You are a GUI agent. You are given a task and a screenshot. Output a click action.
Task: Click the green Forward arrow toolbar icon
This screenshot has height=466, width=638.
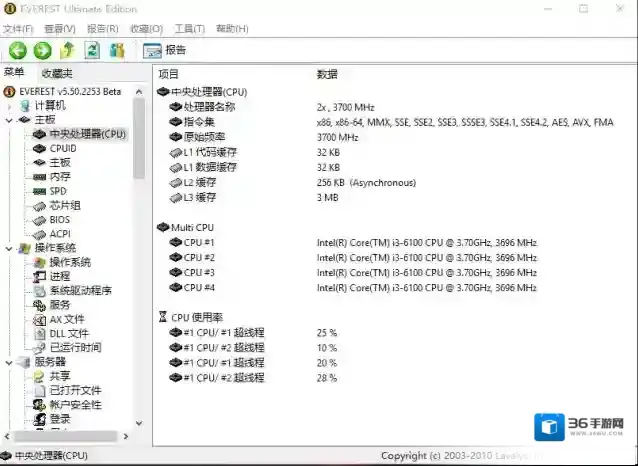pyautogui.click(x=42, y=50)
